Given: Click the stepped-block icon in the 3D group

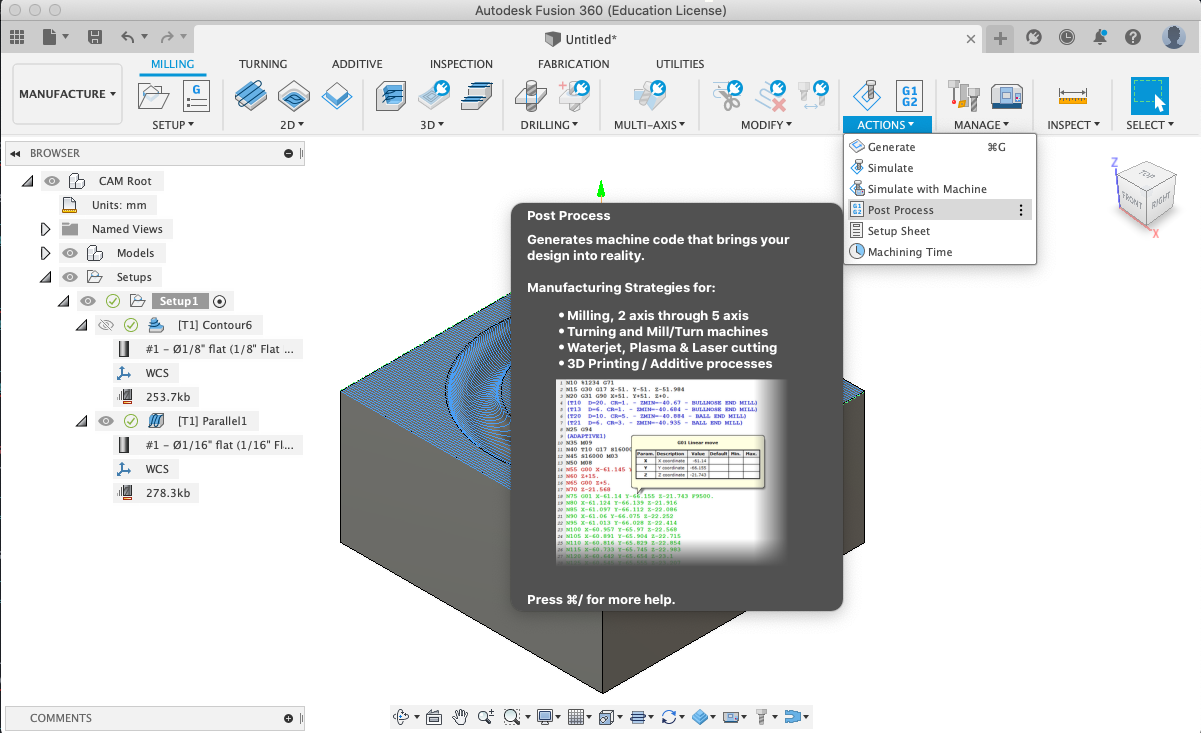Looking at the screenshot, I should pos(476,96).
